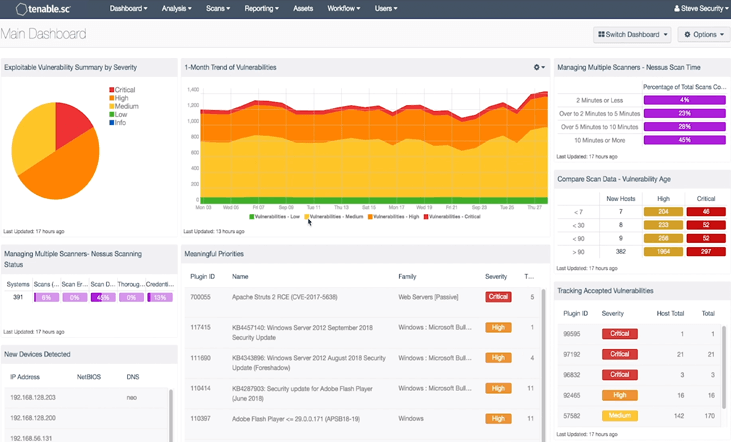The width and height of the screenshot is (731, 442).
Task: Open the Dashboard menu
Action: [x=128, y=8]
